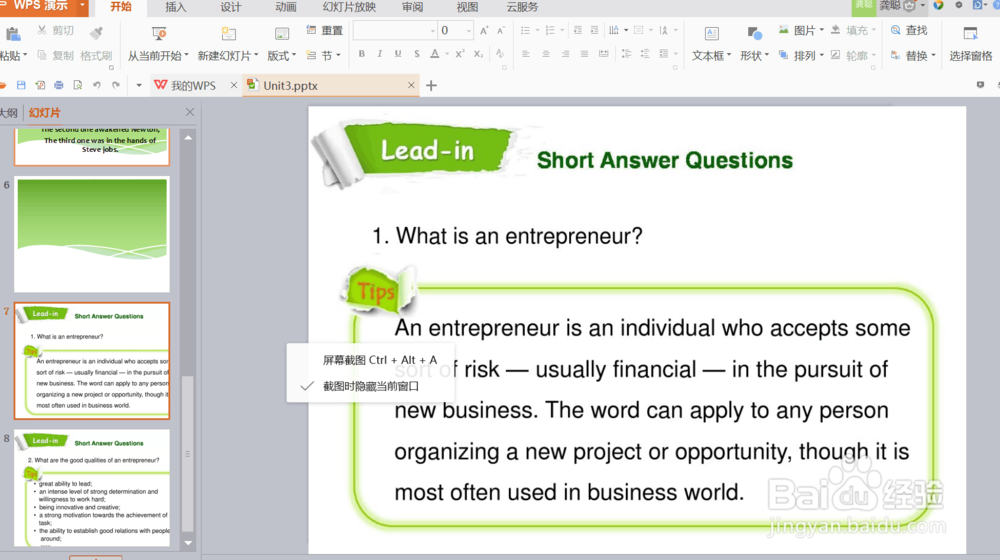The height and width of the screenshot is (560, 1000).
Task: Click the decrease indent icon
Action: [x=577, y=30]
